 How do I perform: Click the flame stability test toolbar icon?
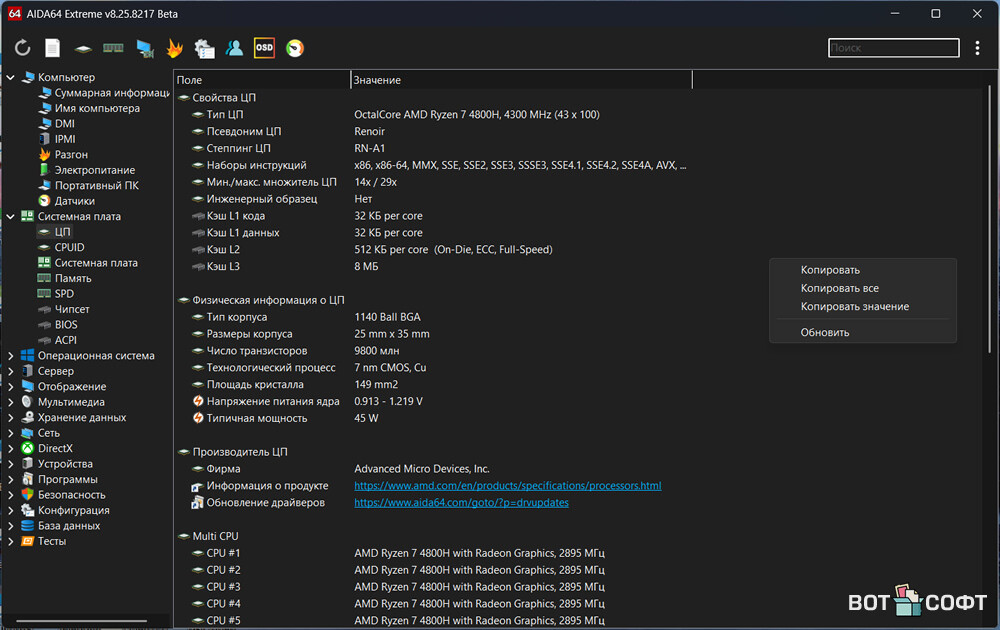tap(174, 48)
